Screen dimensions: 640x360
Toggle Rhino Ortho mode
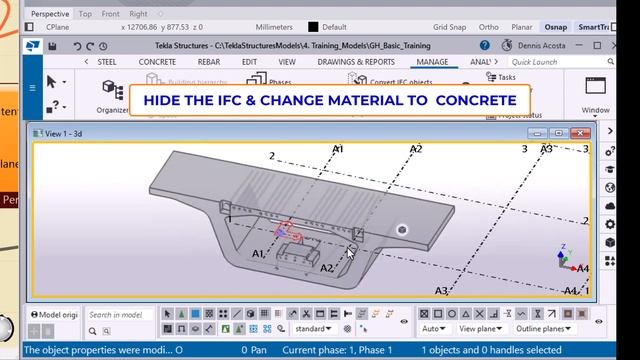[x=489, y=27]
